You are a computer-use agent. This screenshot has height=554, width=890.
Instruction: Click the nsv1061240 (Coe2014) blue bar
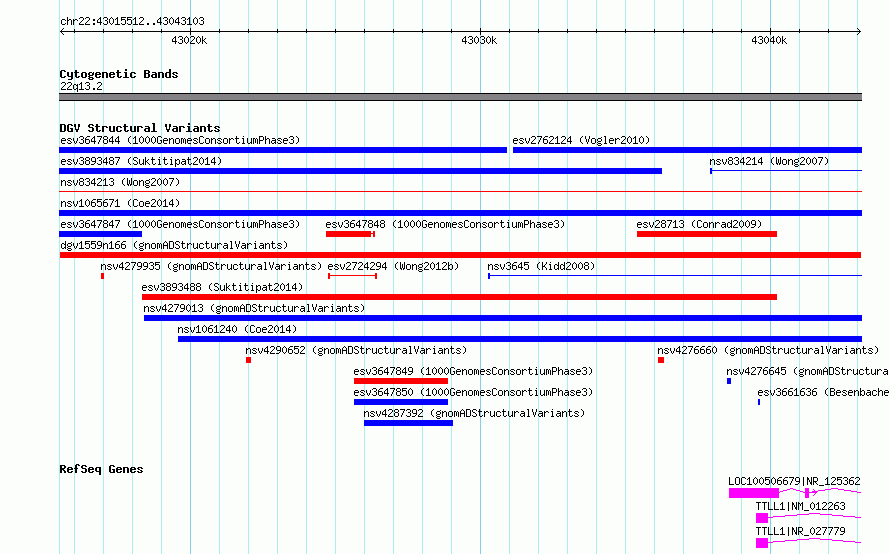[520, 339]
